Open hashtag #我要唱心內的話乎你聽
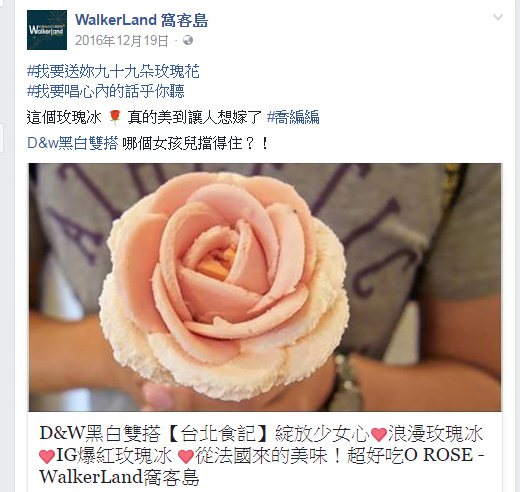This screenshot has width=520, height=492. click(106, 91)
